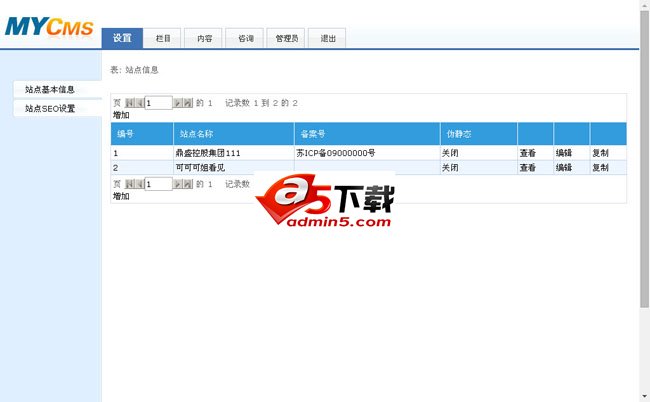Click 查看 for 可可可姐看见 row
This screenshot has width=650, height=402.
tap(528, 167)
